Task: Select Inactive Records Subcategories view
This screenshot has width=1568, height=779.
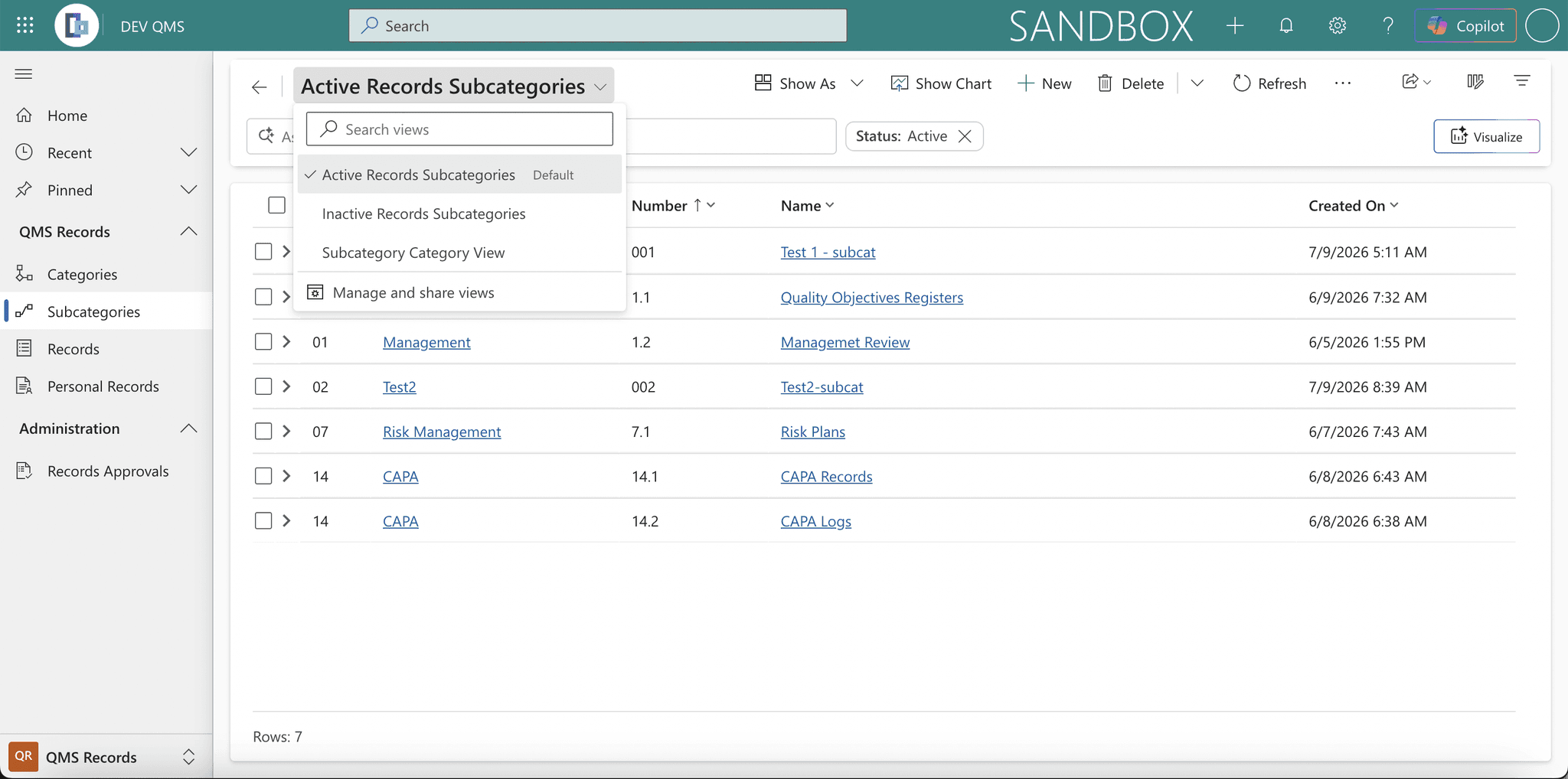Action: click(x=459, y=213)
